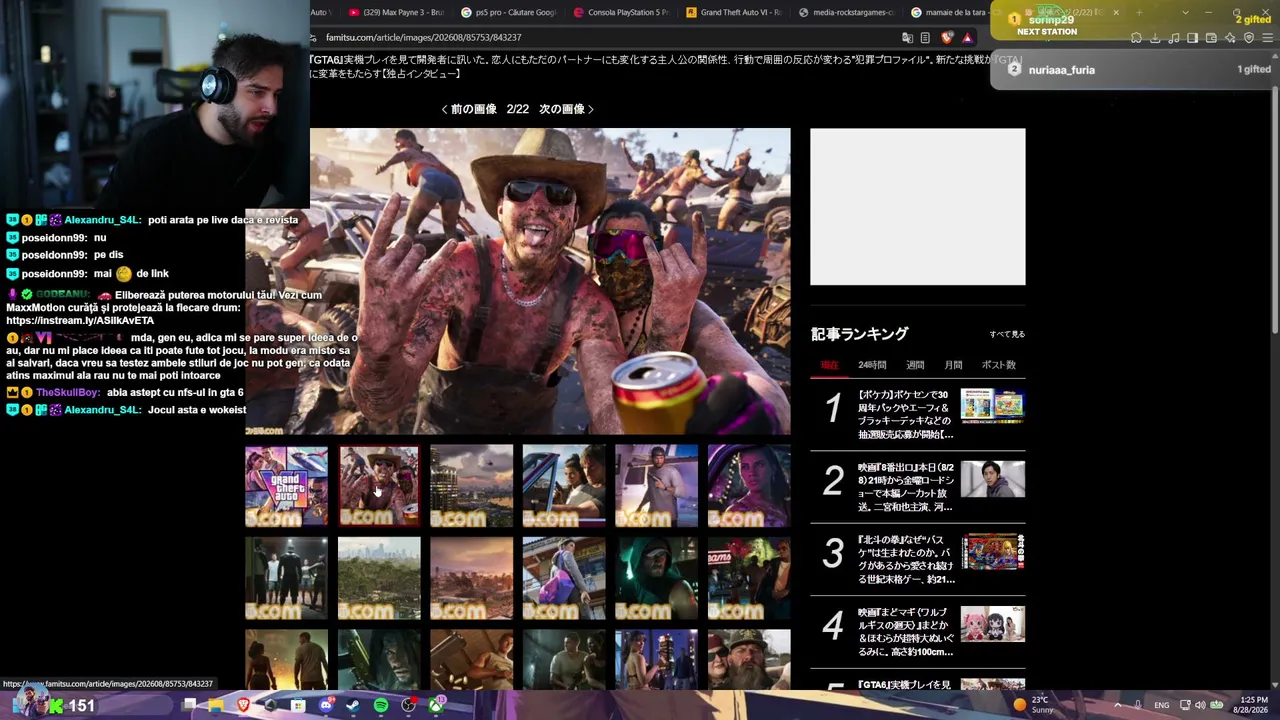
Task: Open the tab search dropdown arrow
Action: coord(1185,12)
